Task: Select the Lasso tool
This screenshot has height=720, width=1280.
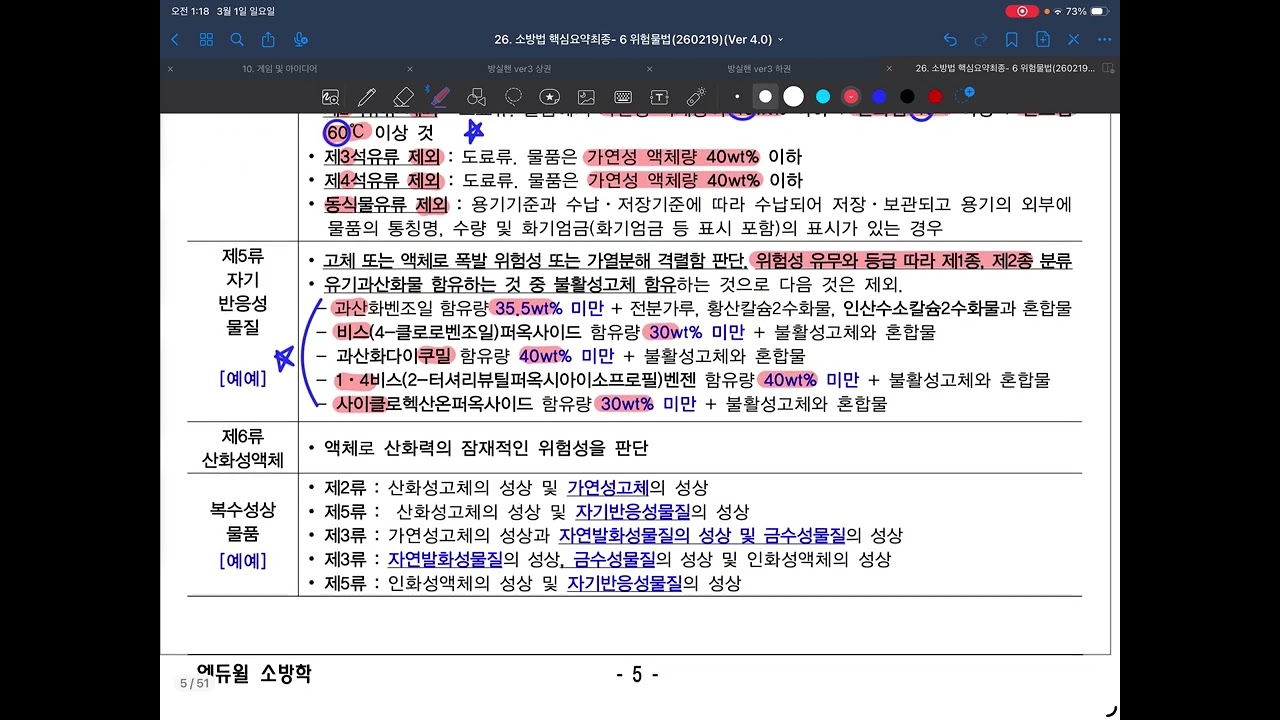Action: [513, 97]
